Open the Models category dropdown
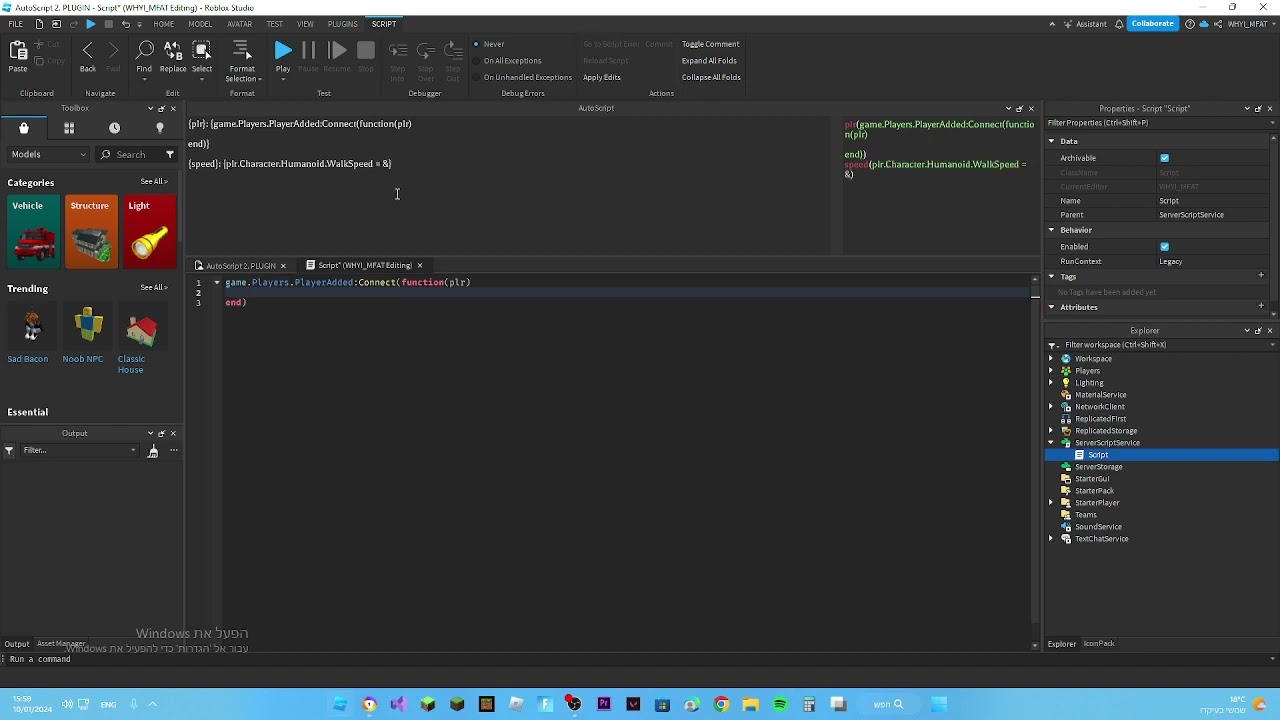Image resolution: width=1280 pixels, height=720 pixels. pyautogui.click(x=48, y=155)
